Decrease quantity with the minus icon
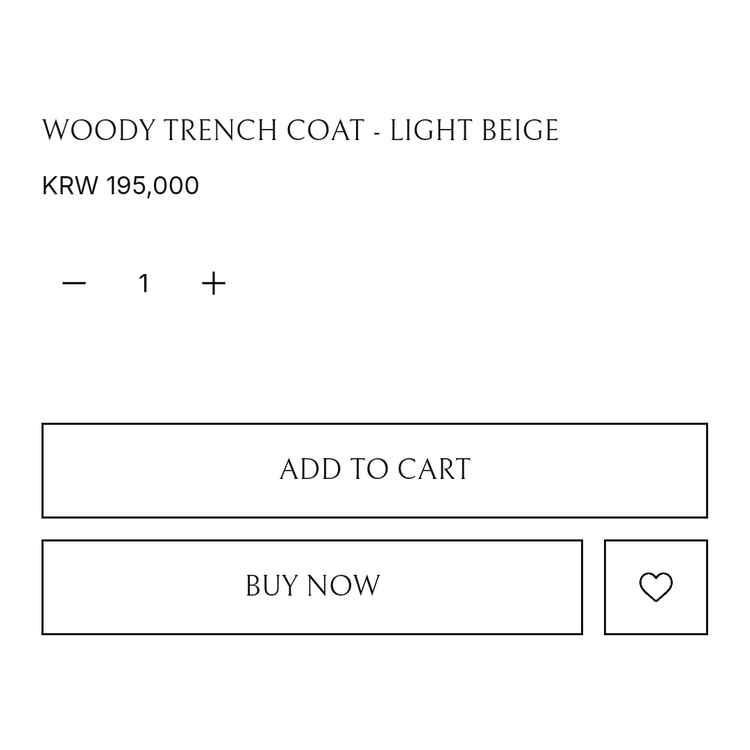This screenshot has width=750, height=750. (x=74, y=284)
